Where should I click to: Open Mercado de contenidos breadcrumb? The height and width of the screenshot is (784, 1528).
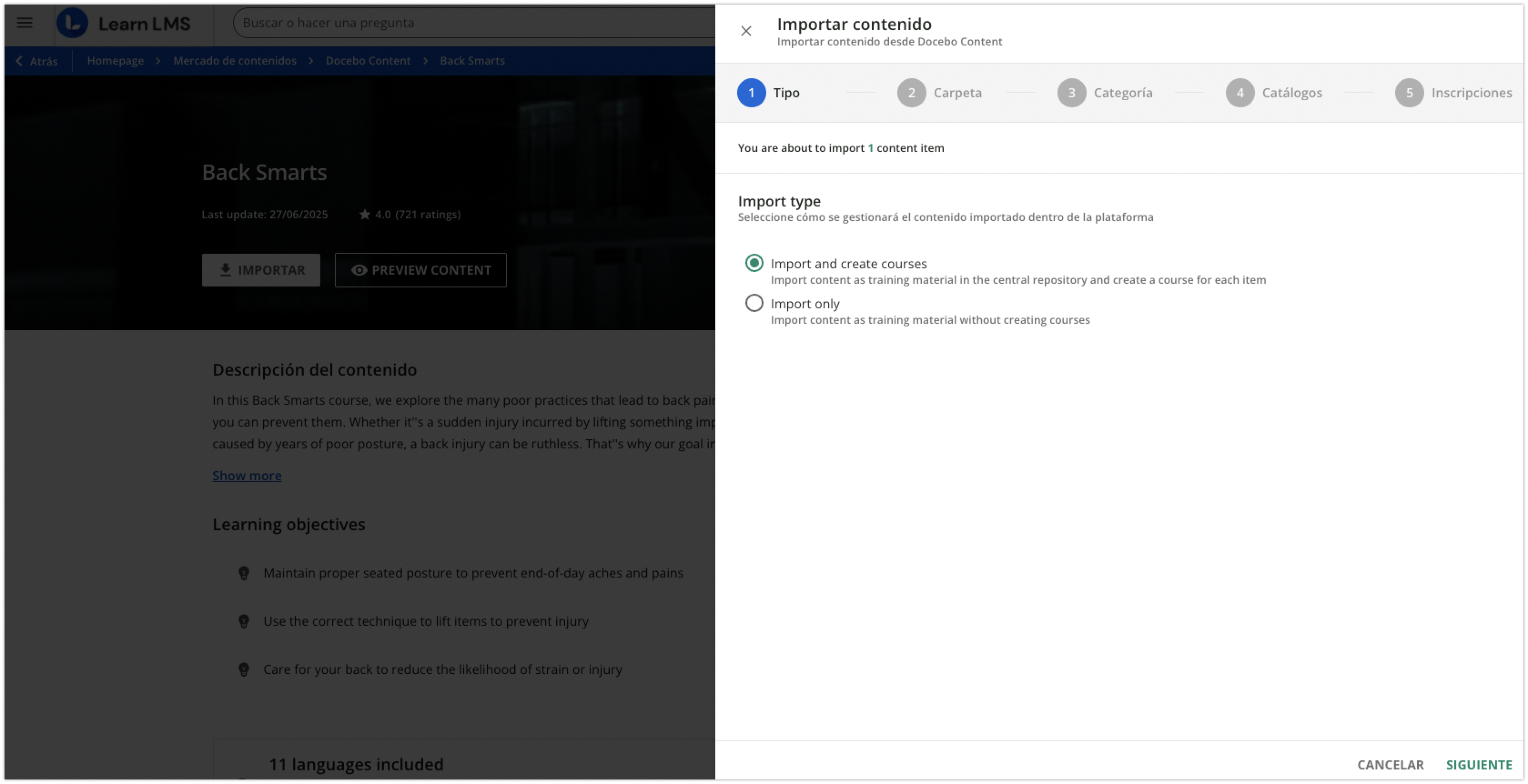[234, 61]
